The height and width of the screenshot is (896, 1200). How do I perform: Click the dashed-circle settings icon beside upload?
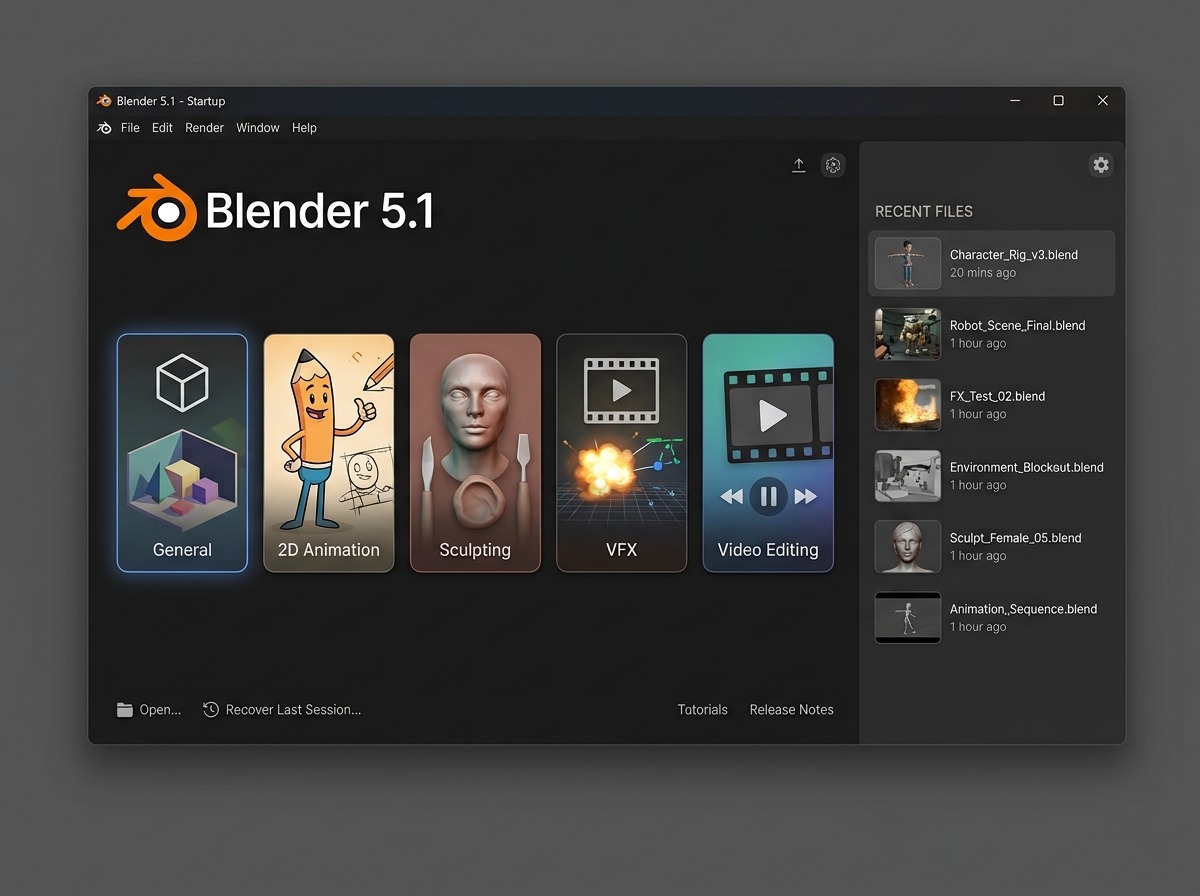click(833, 165)
